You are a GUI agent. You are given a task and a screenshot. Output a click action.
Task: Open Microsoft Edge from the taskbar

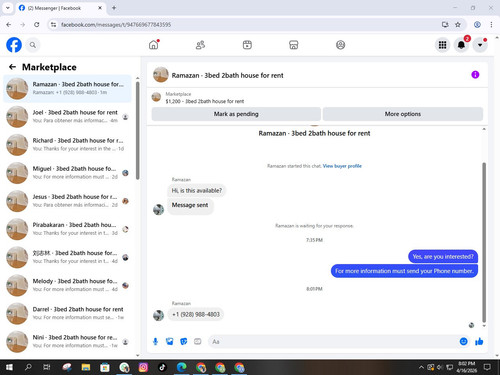pyautogui.click(x=181, y=367)
